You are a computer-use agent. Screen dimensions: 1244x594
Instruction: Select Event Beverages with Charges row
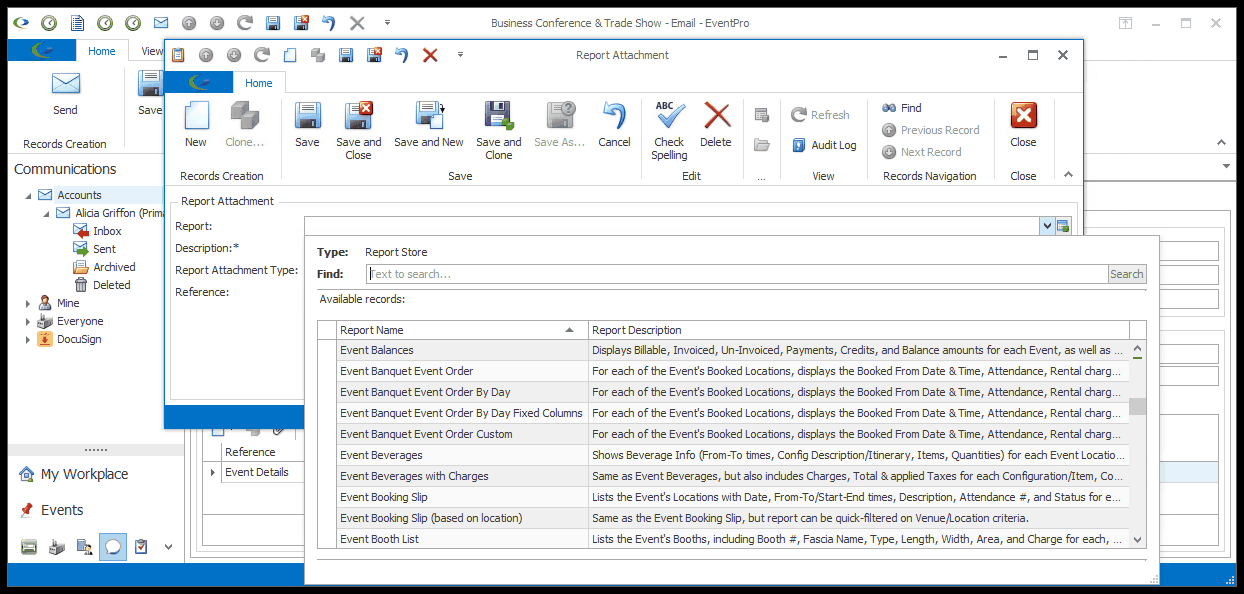point(733,476)
